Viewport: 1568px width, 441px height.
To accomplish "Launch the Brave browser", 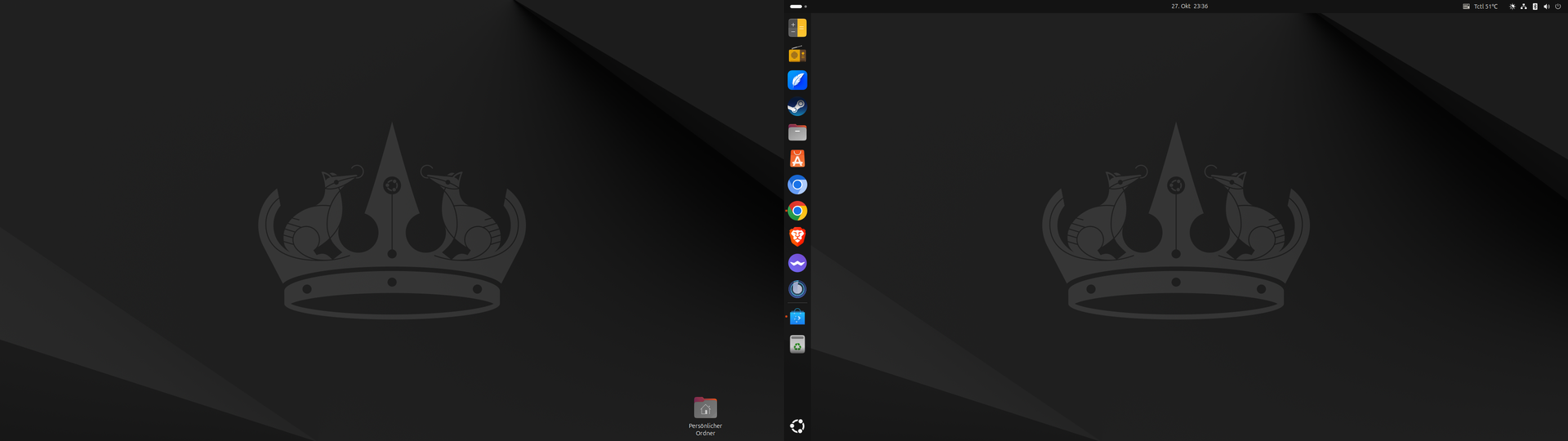I will [797, 237].
